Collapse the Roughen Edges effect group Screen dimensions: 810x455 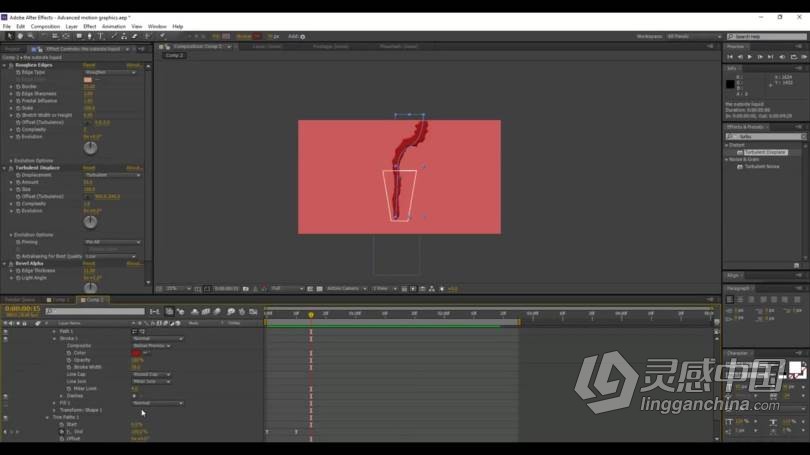tap(4, 65)
